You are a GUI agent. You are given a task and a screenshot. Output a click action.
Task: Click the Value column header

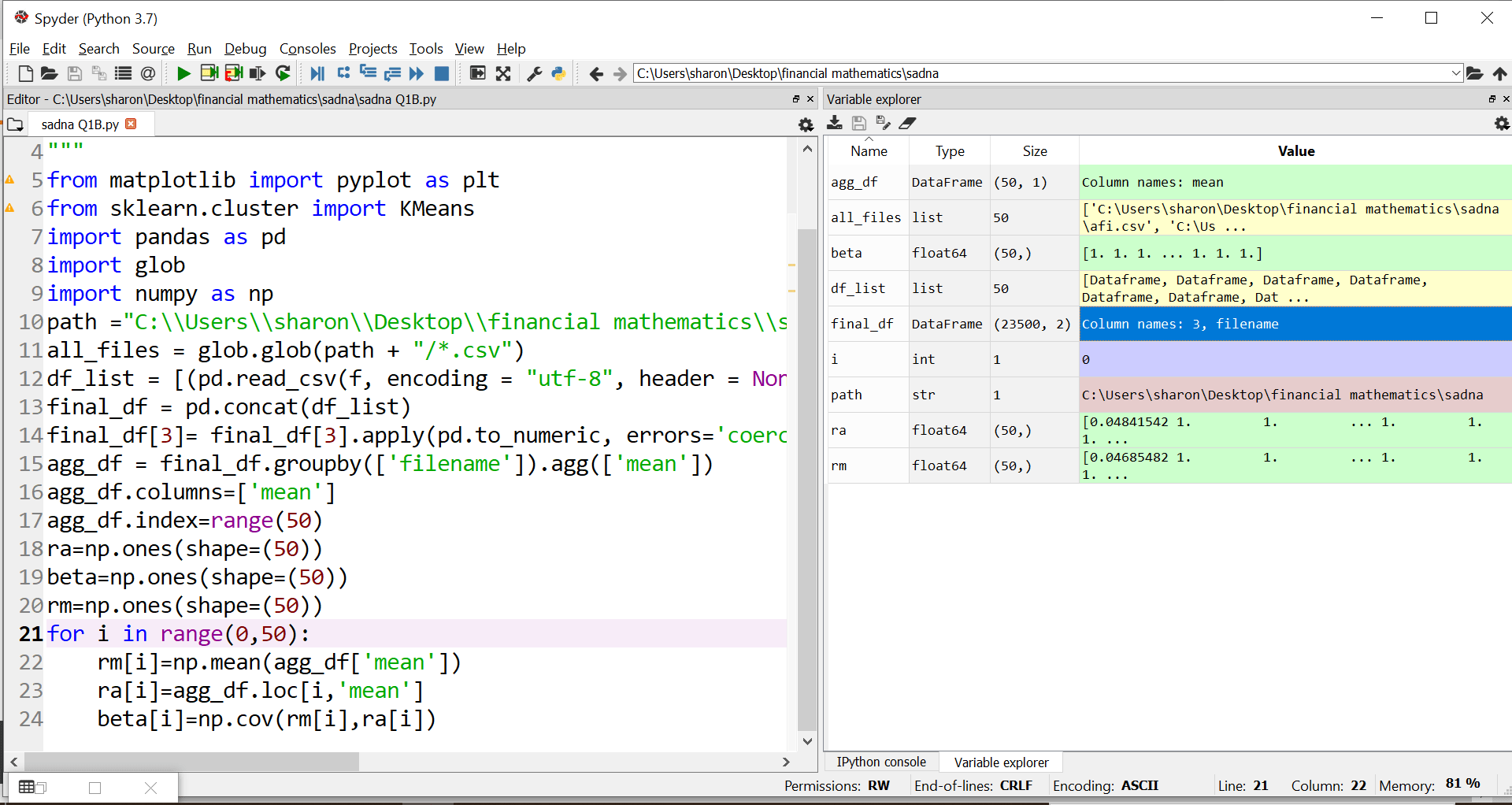pyautogui.click(x=1295, y=151)
